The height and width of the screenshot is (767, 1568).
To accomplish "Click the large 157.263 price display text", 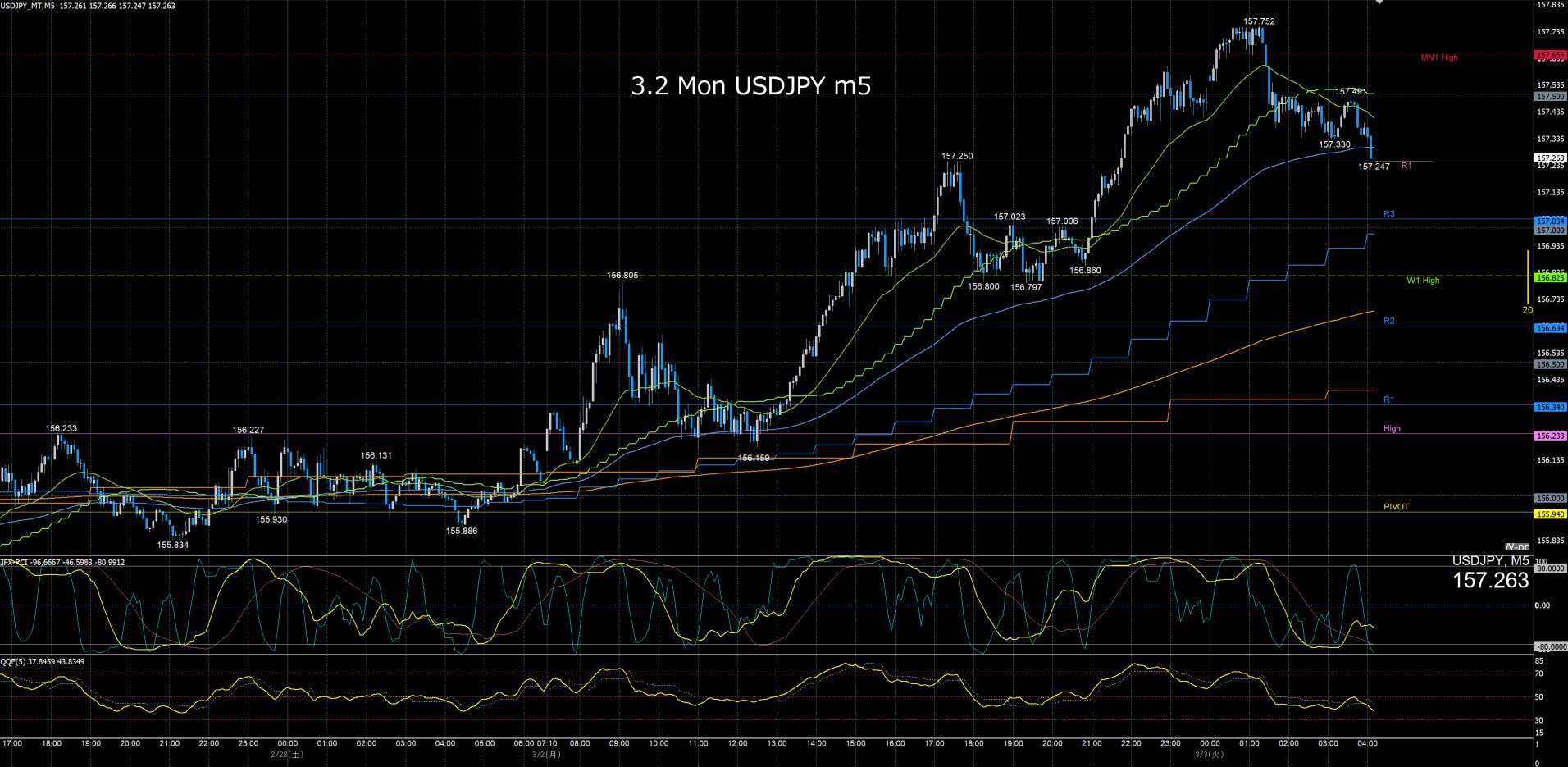I will [x=1490, y=581].
